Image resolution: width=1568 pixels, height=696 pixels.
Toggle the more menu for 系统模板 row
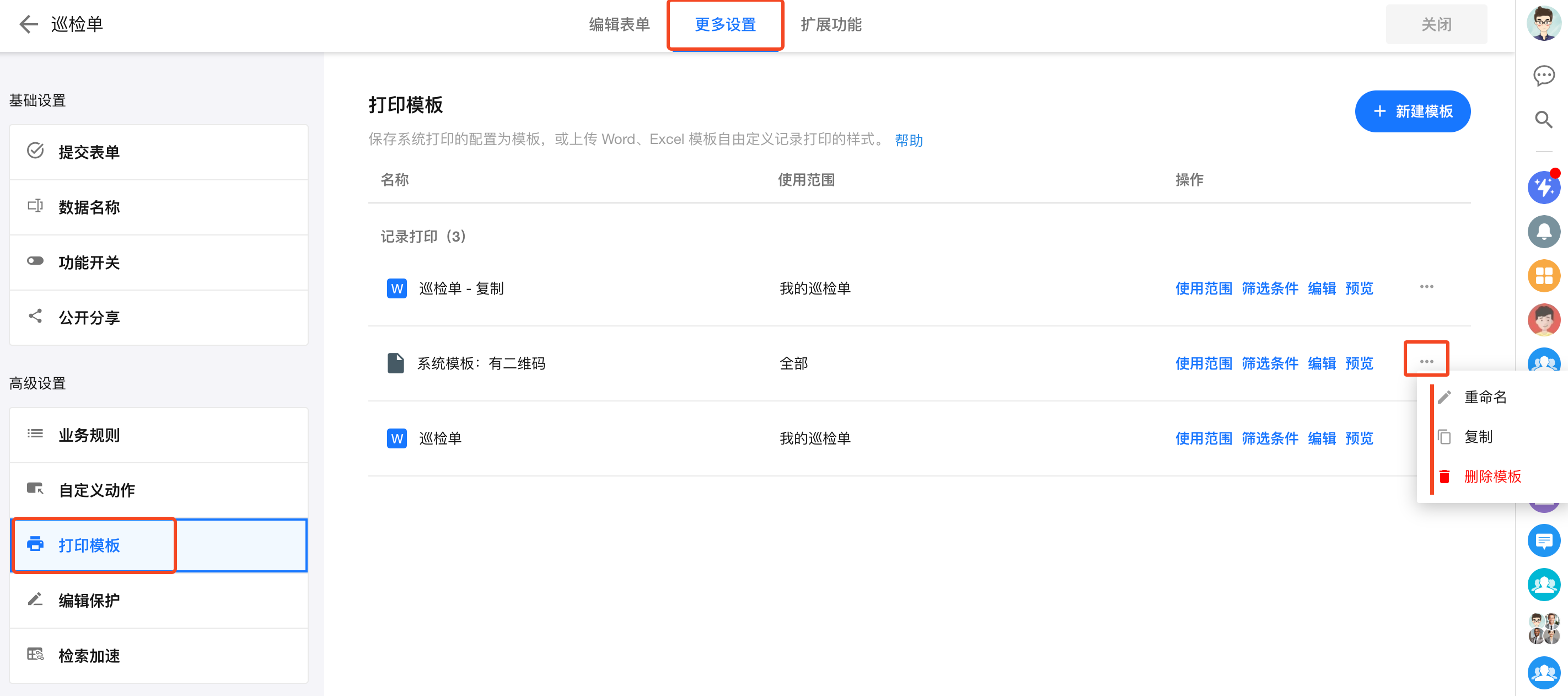click(1426, 362)
